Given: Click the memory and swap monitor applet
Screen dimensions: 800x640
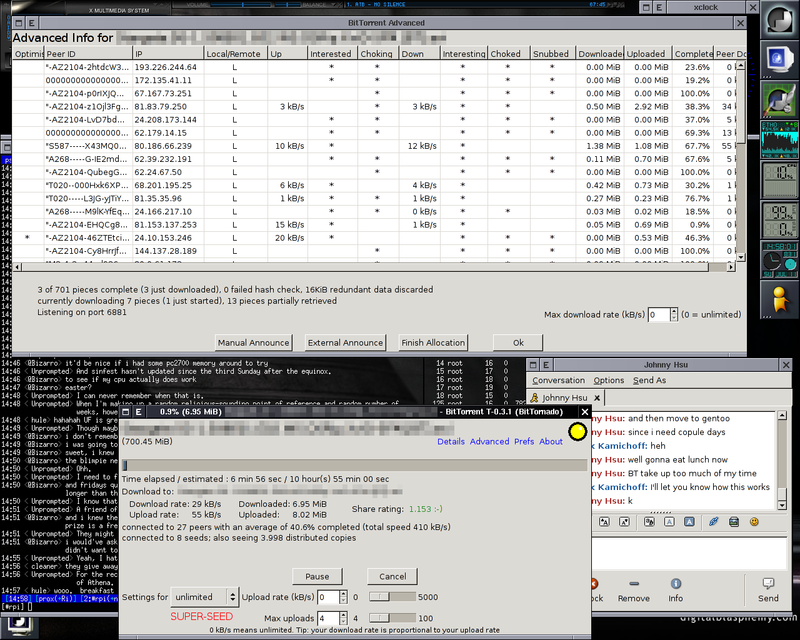Looking at the screenshot, I should click(780, 220).
